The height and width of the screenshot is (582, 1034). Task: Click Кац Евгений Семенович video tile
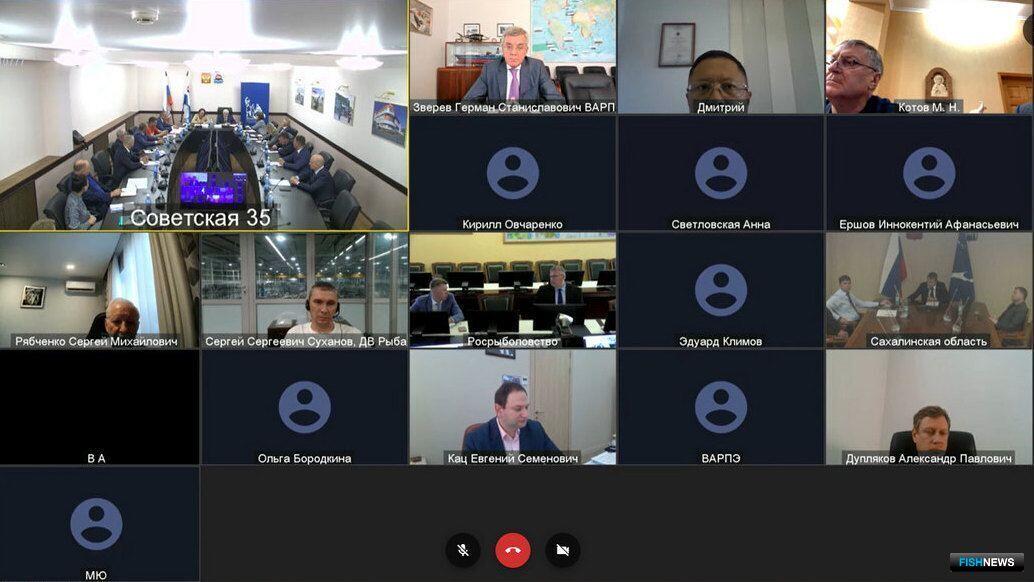[512, 407]
